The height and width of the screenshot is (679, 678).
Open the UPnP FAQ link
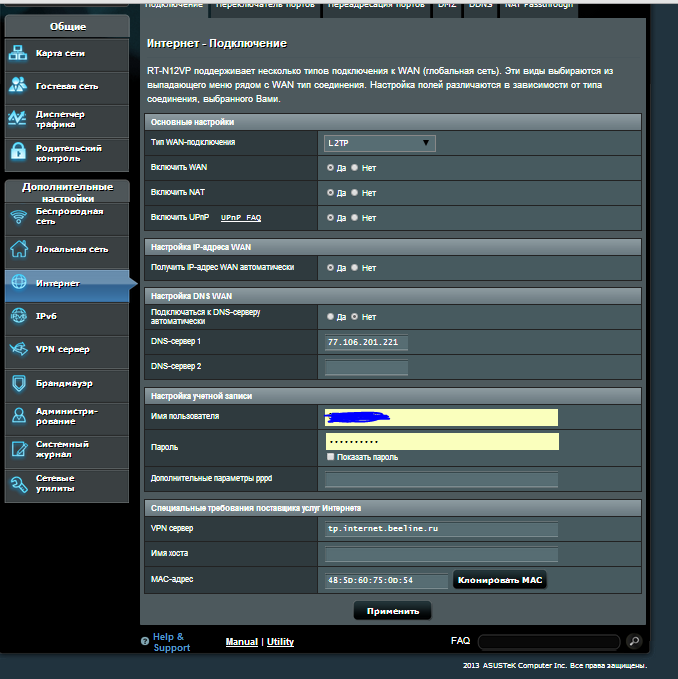point(241,217)
